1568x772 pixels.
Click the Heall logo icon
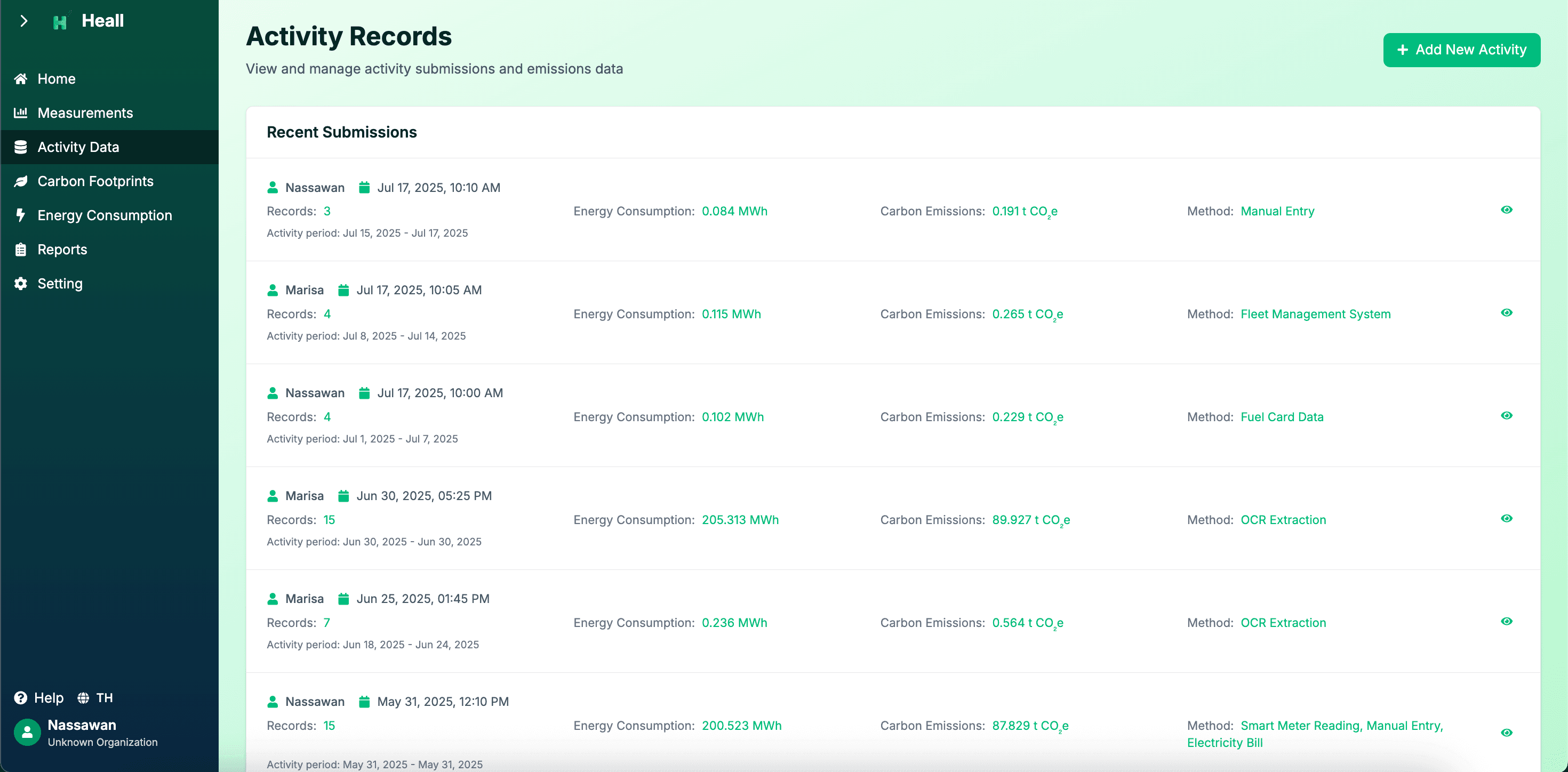point(60,22)
